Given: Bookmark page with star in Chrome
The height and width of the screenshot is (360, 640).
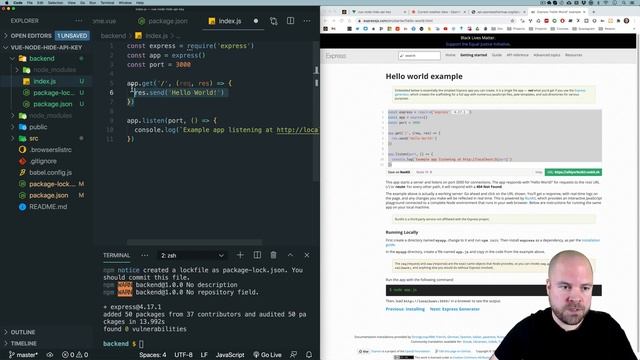Looking at the screenshot, I should click(512, 20).
